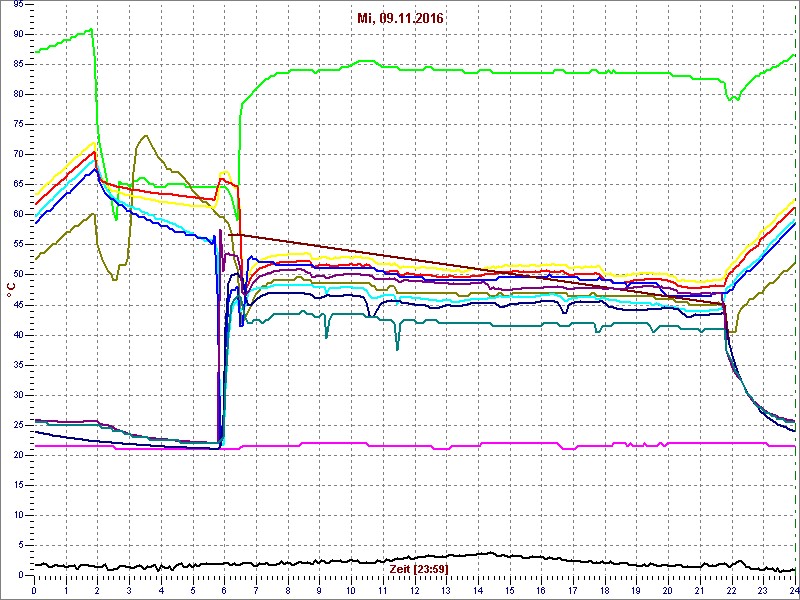Click the y-axis value 20
Image resolution: width=800 pixels, height=600 pixels.
point(18,456)
